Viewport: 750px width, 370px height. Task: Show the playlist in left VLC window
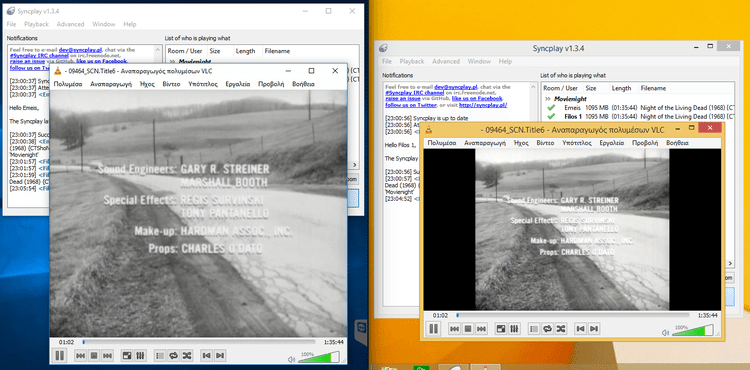pos(160,355)
